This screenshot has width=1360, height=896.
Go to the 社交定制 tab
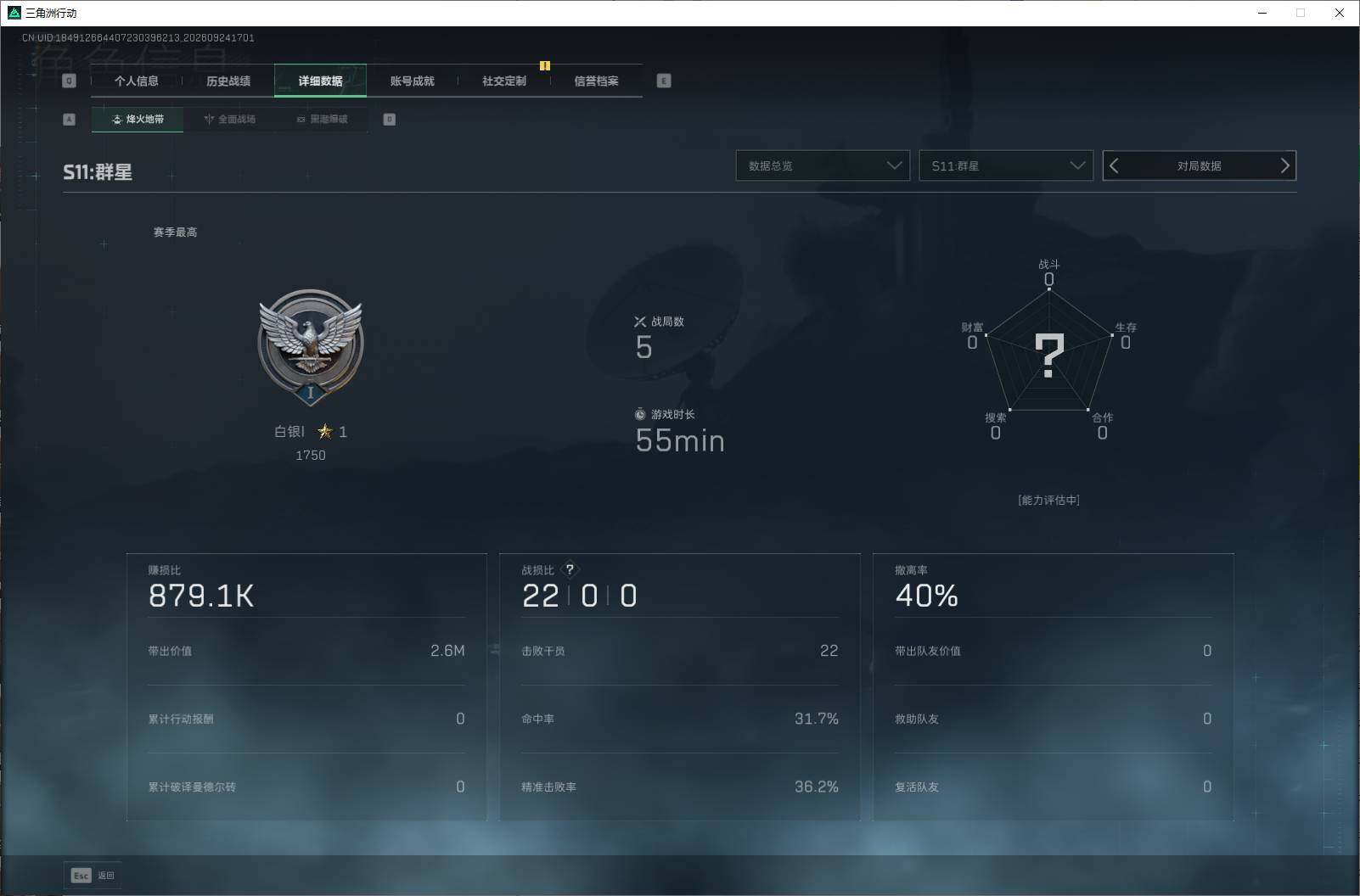504,81
